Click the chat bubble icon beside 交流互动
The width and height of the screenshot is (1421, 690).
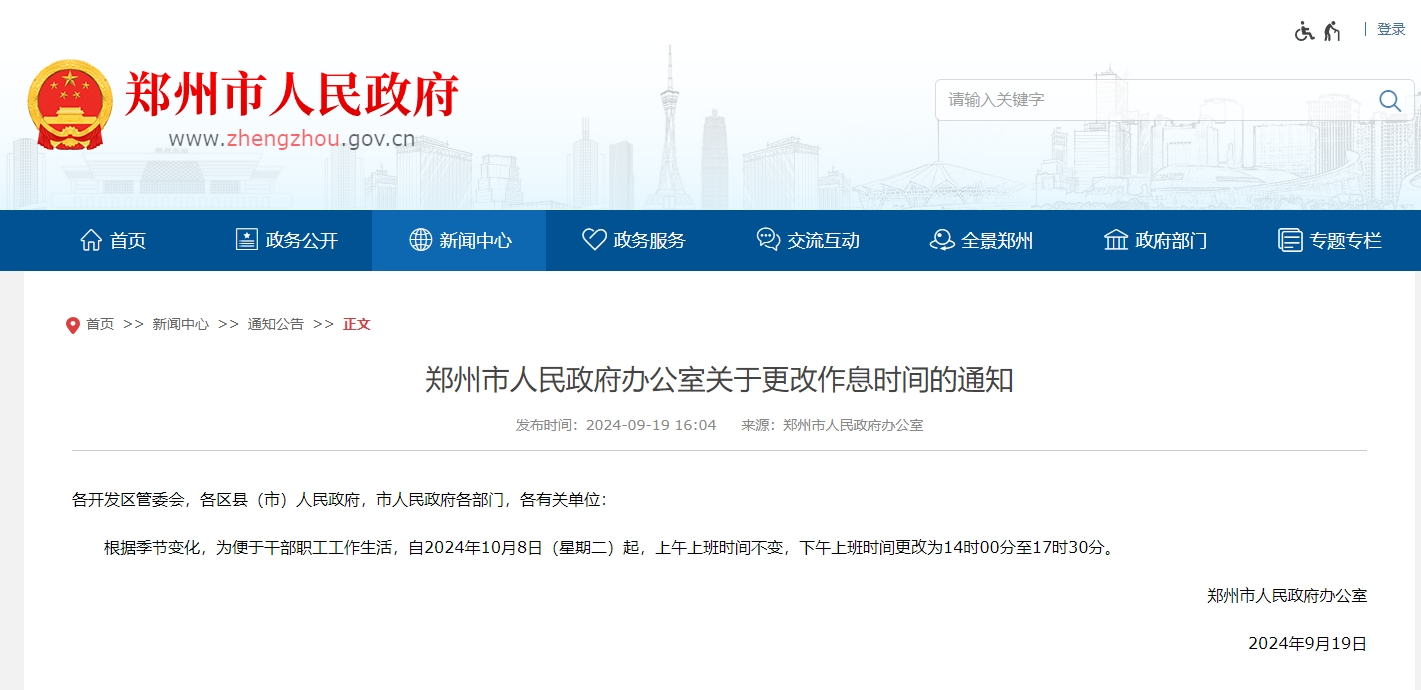pos(768,240)
